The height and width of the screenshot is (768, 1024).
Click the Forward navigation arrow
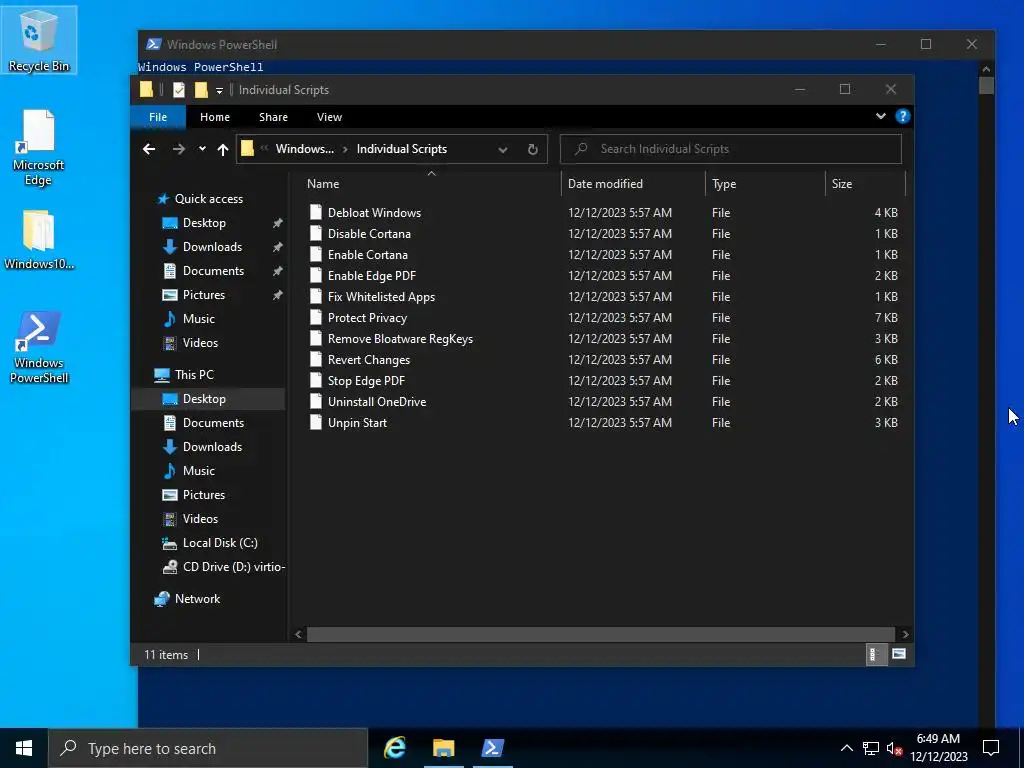coord(178,149)
